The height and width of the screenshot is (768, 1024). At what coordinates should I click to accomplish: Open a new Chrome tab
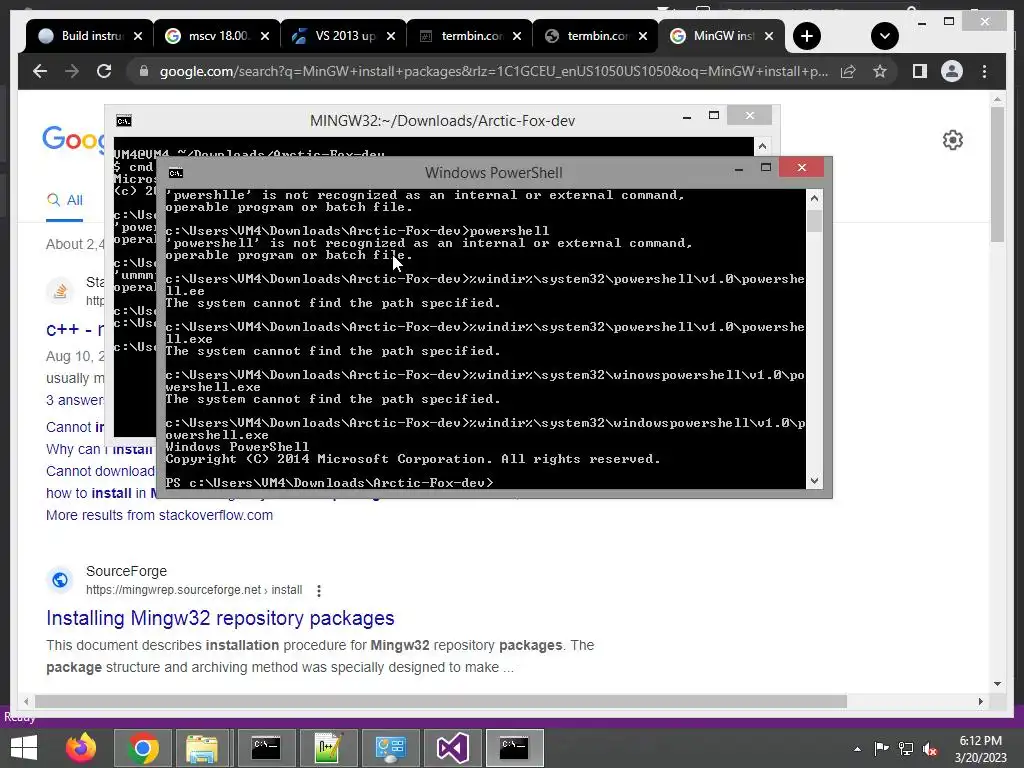(807, 36)
